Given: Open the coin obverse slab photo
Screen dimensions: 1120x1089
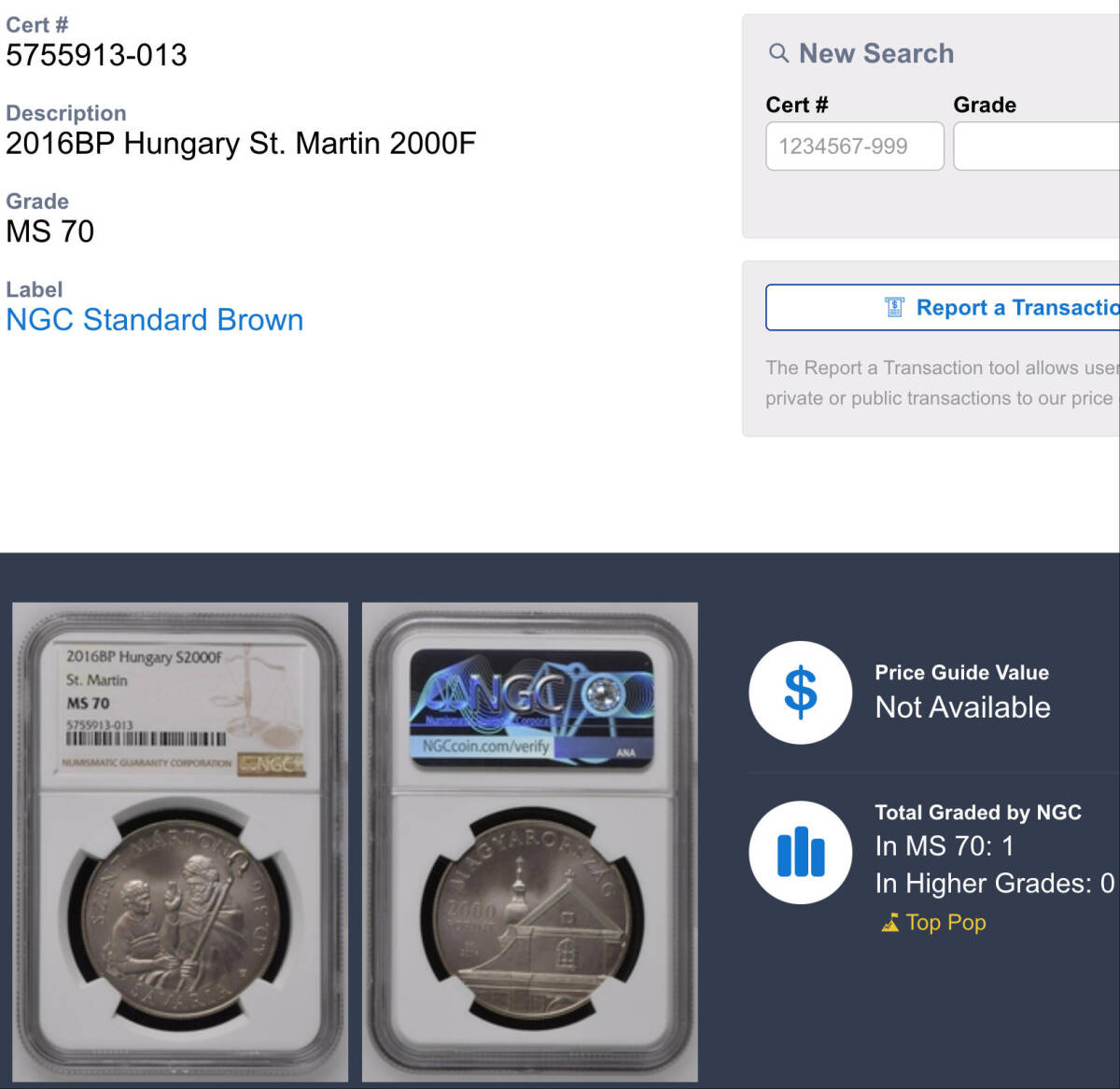Looking at the screenshot, I should [180, 842].
